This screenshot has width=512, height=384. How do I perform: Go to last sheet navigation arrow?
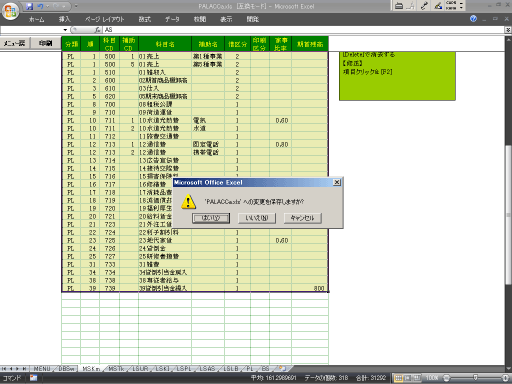tap(24, 369)
